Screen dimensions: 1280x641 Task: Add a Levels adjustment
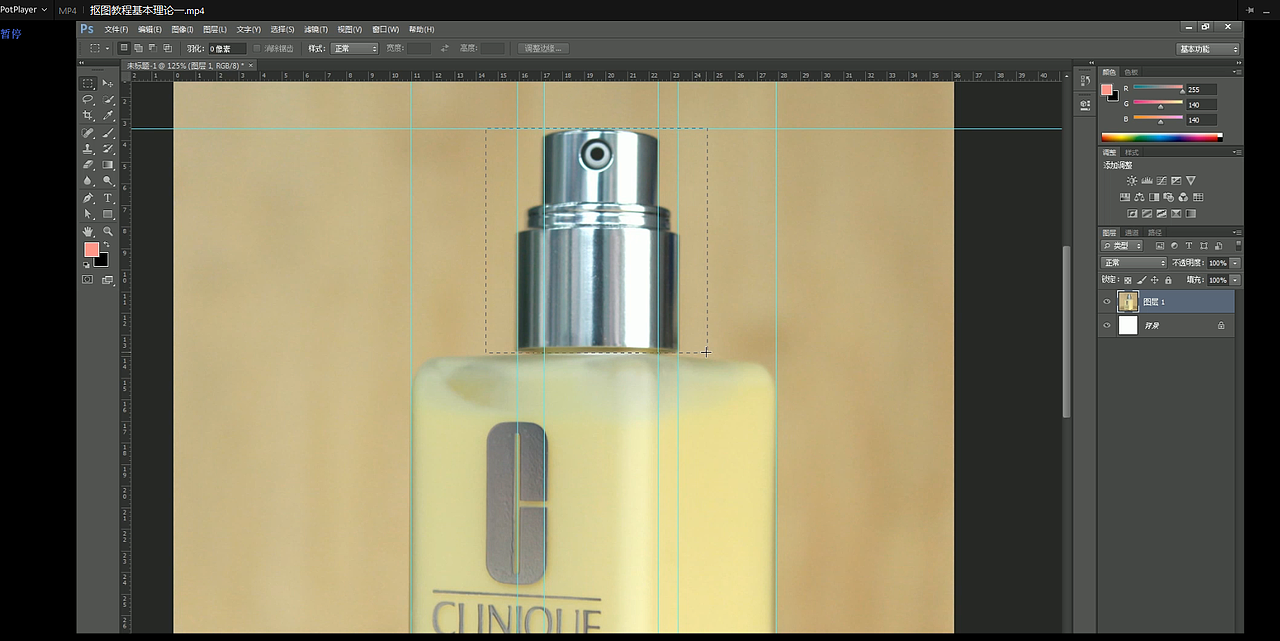tap(1146, 181)
